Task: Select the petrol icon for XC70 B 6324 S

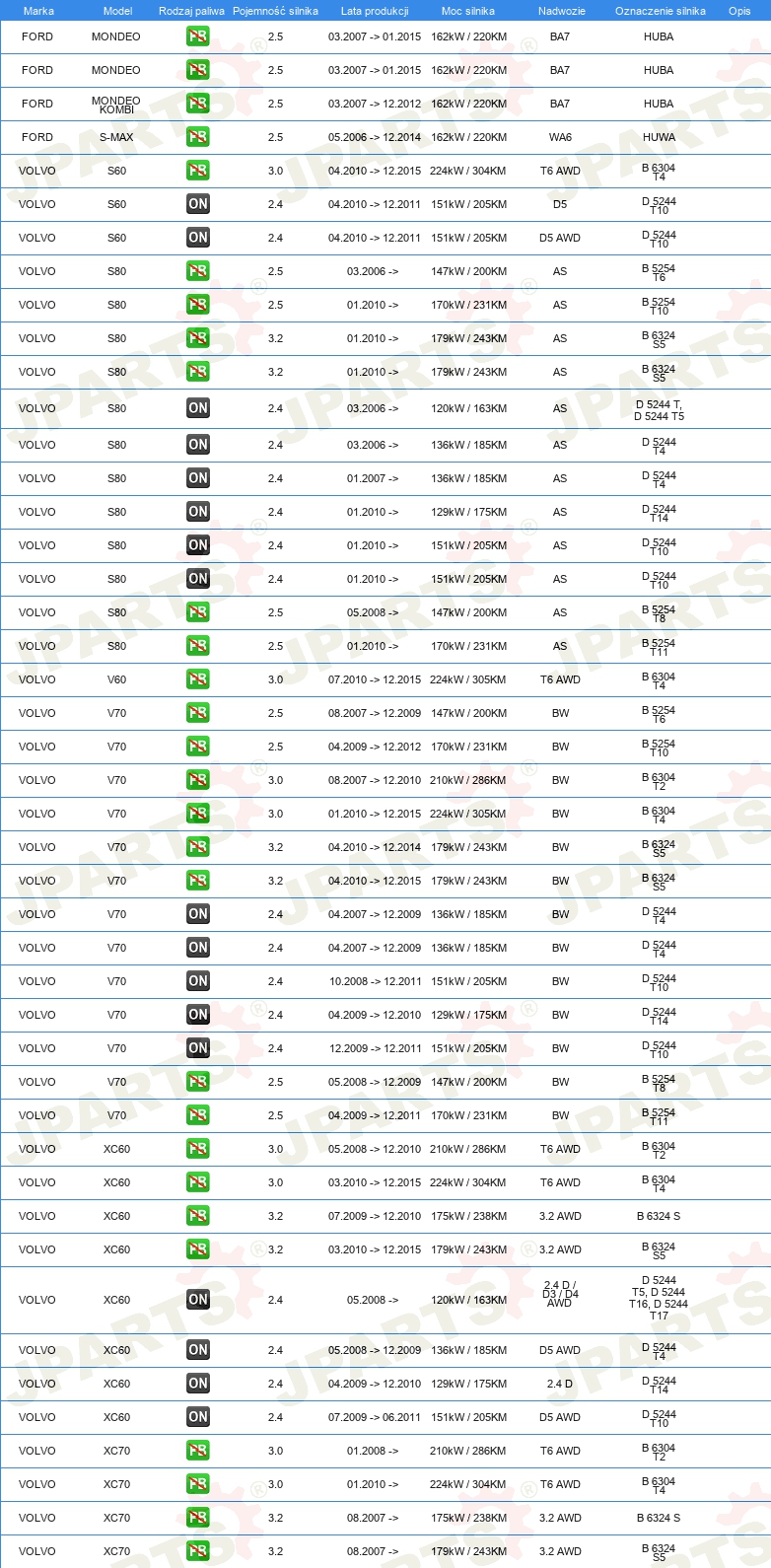Action: tap(198, 1518)
